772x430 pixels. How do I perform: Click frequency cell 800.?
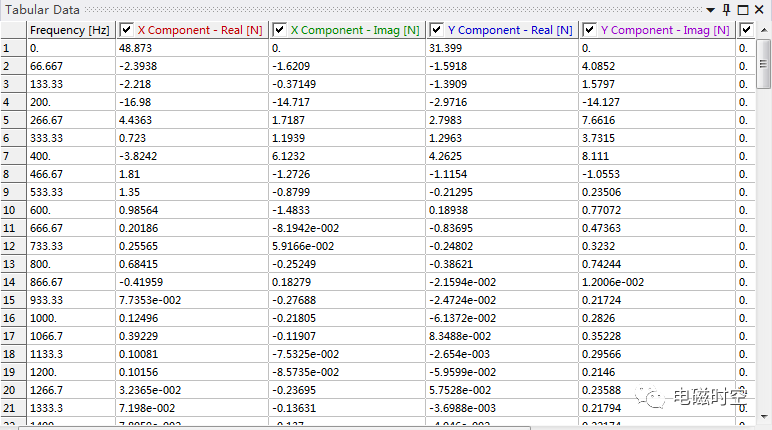point(71,264)
